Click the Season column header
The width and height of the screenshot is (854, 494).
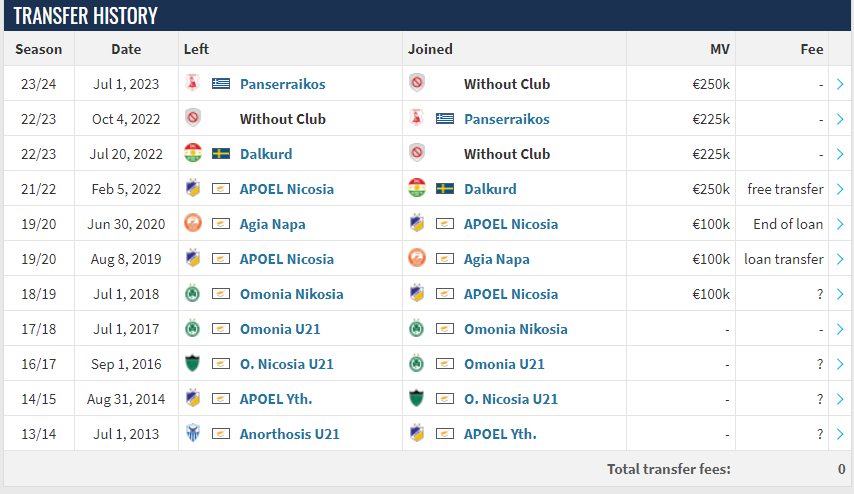coord(39,49)
